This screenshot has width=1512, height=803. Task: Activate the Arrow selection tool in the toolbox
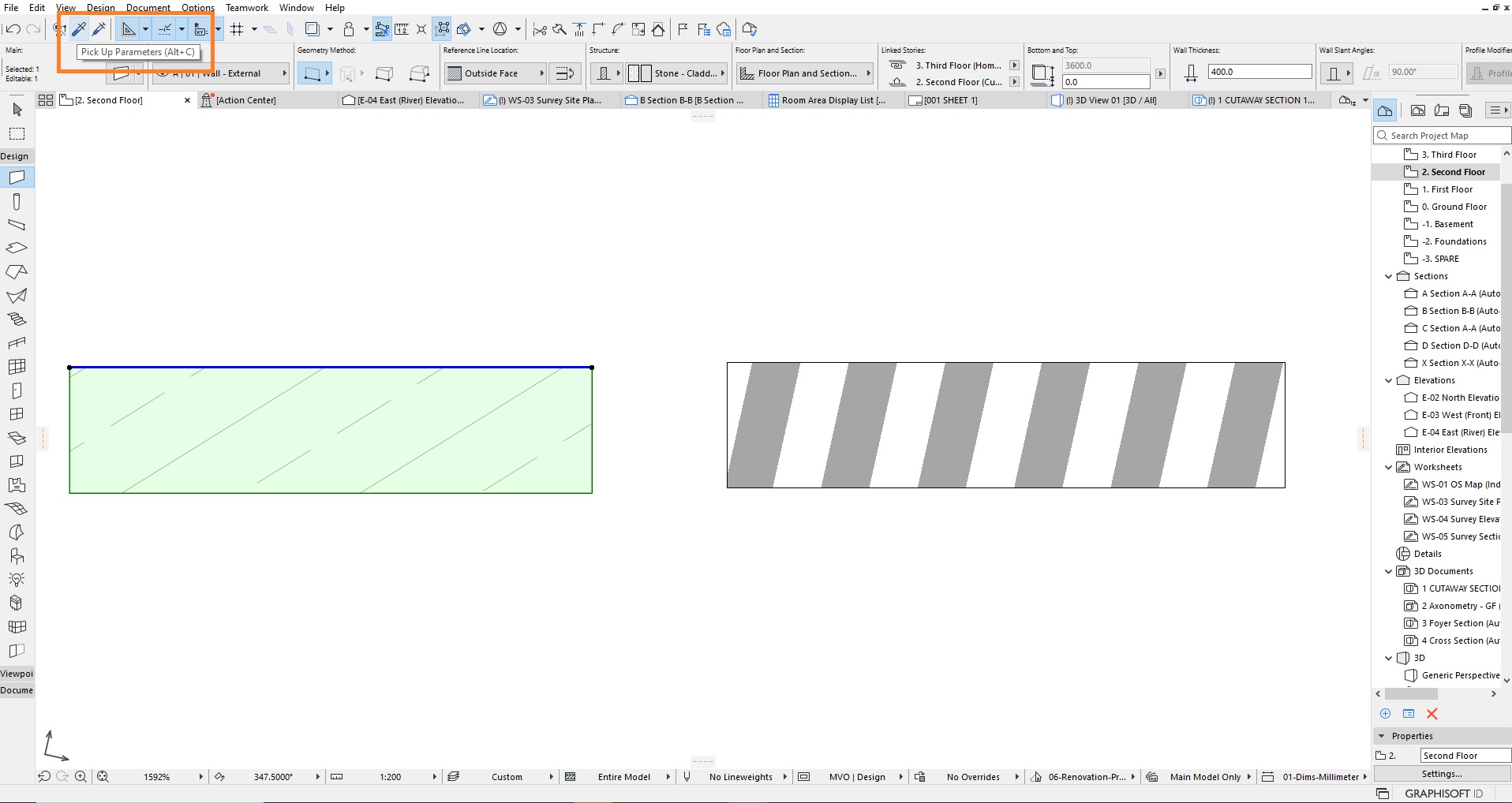[17, 111]
